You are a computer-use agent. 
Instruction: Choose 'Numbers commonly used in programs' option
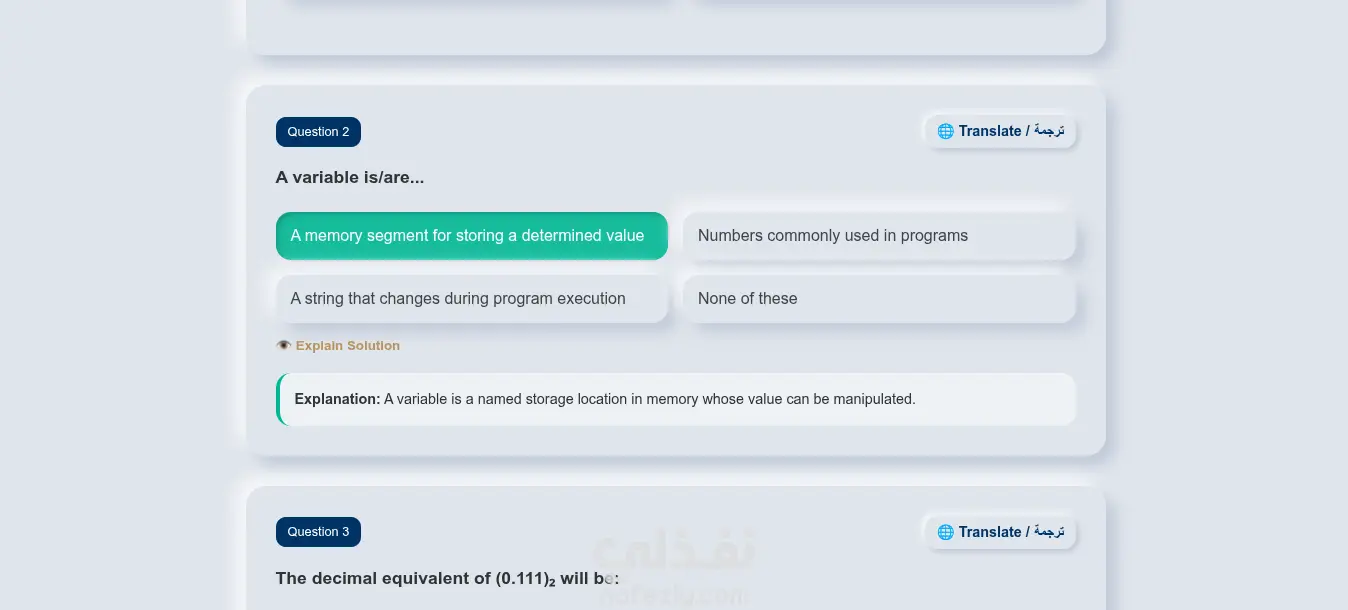(879, 236)
